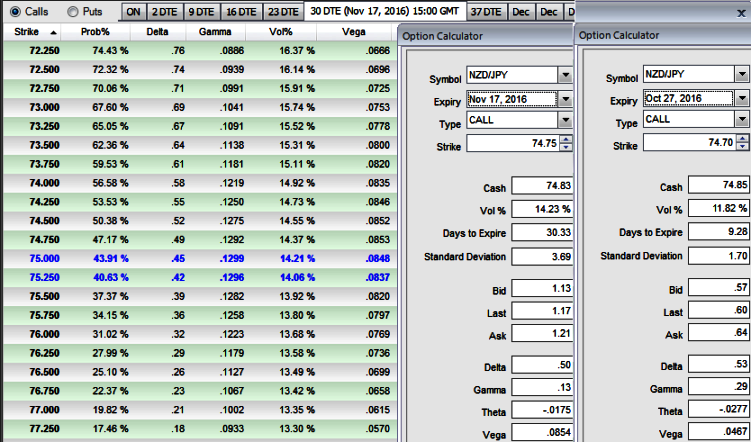Switch to the ON expiry tab
751x442 pixels.
click(133, 12)
